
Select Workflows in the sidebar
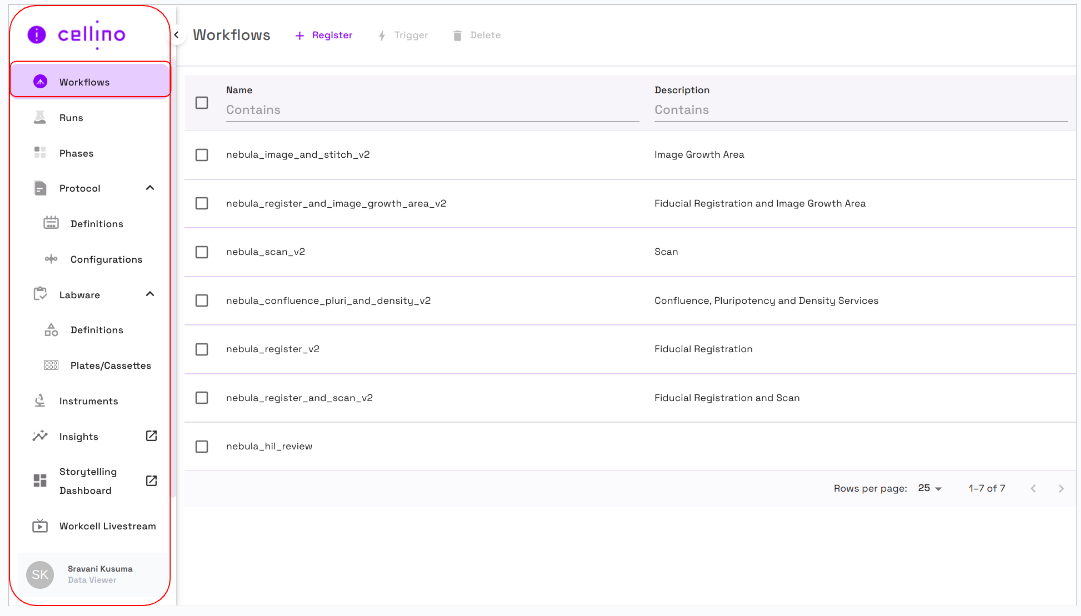pos(90,82)
